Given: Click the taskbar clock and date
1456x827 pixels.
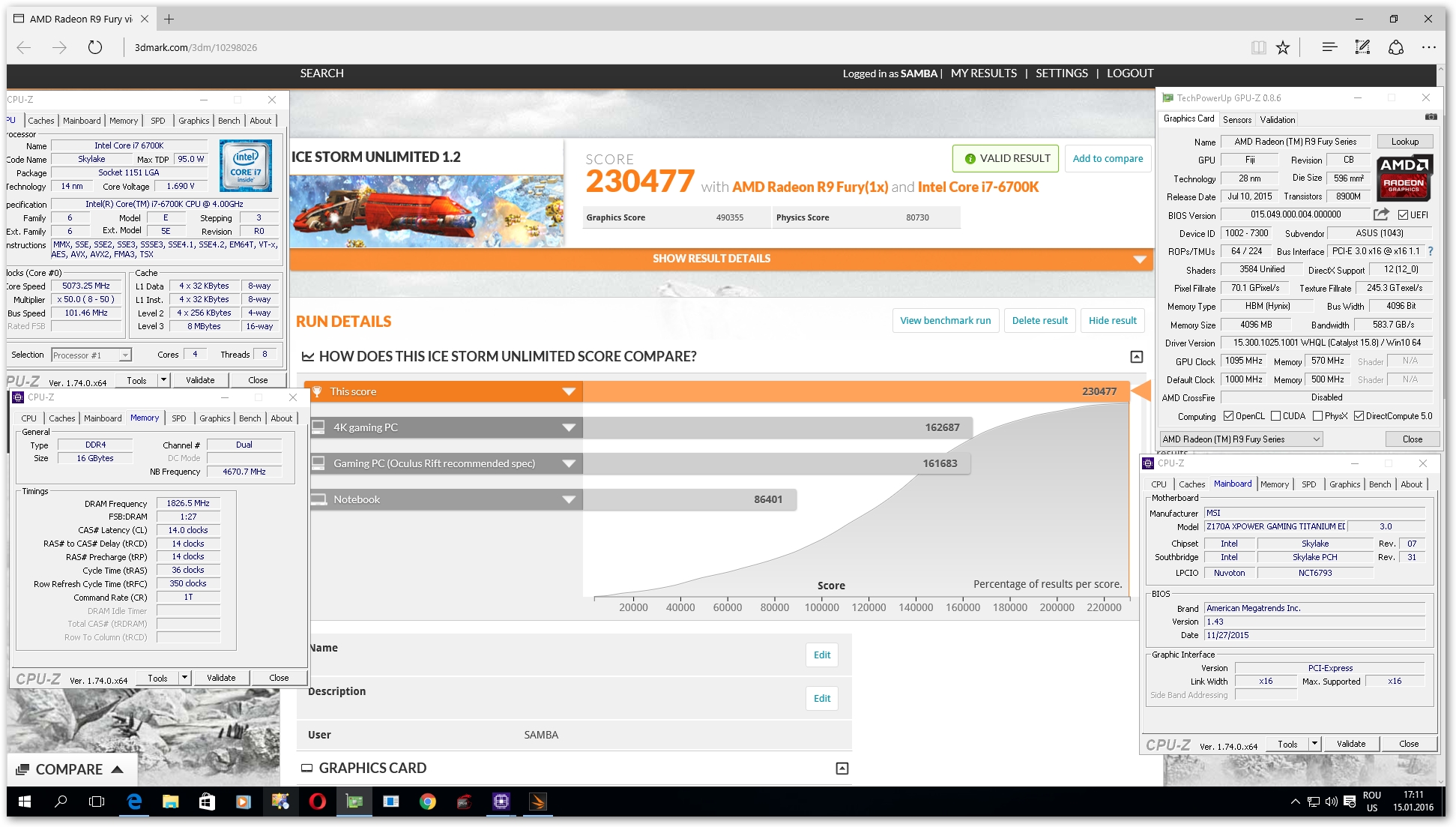Looking at the screenshot, I should click(x=1413, y=802).
